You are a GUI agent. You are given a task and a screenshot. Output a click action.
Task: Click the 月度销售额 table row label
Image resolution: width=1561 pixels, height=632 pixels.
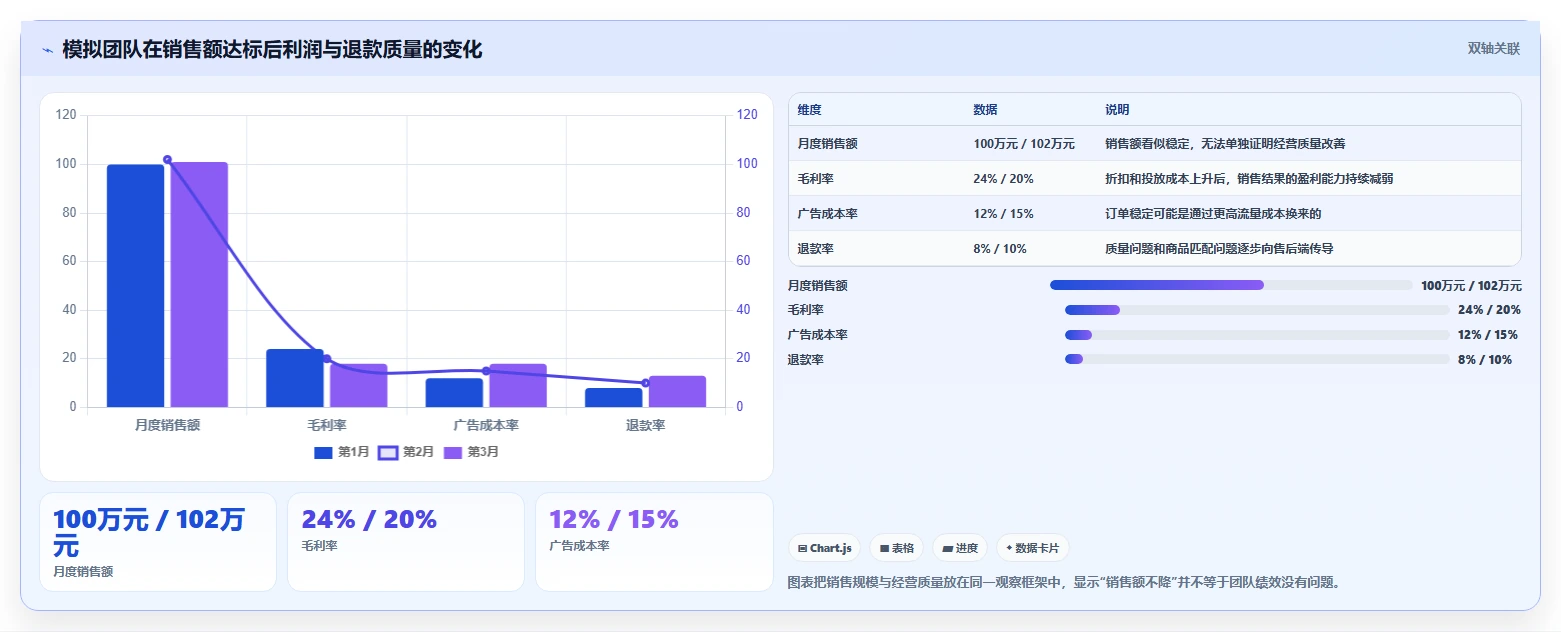pos(827,144)
